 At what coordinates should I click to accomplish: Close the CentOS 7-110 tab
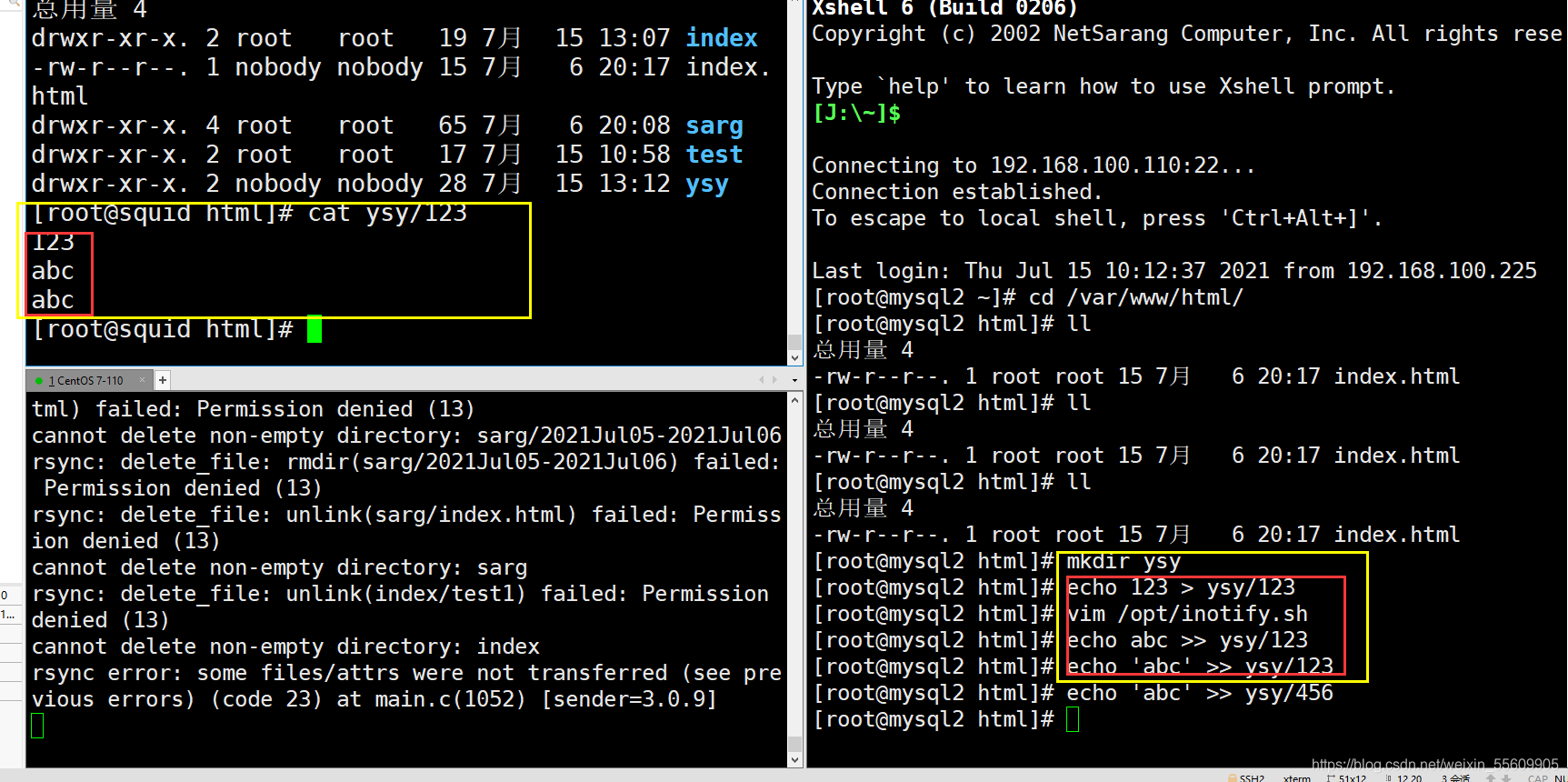pos(142,380)
